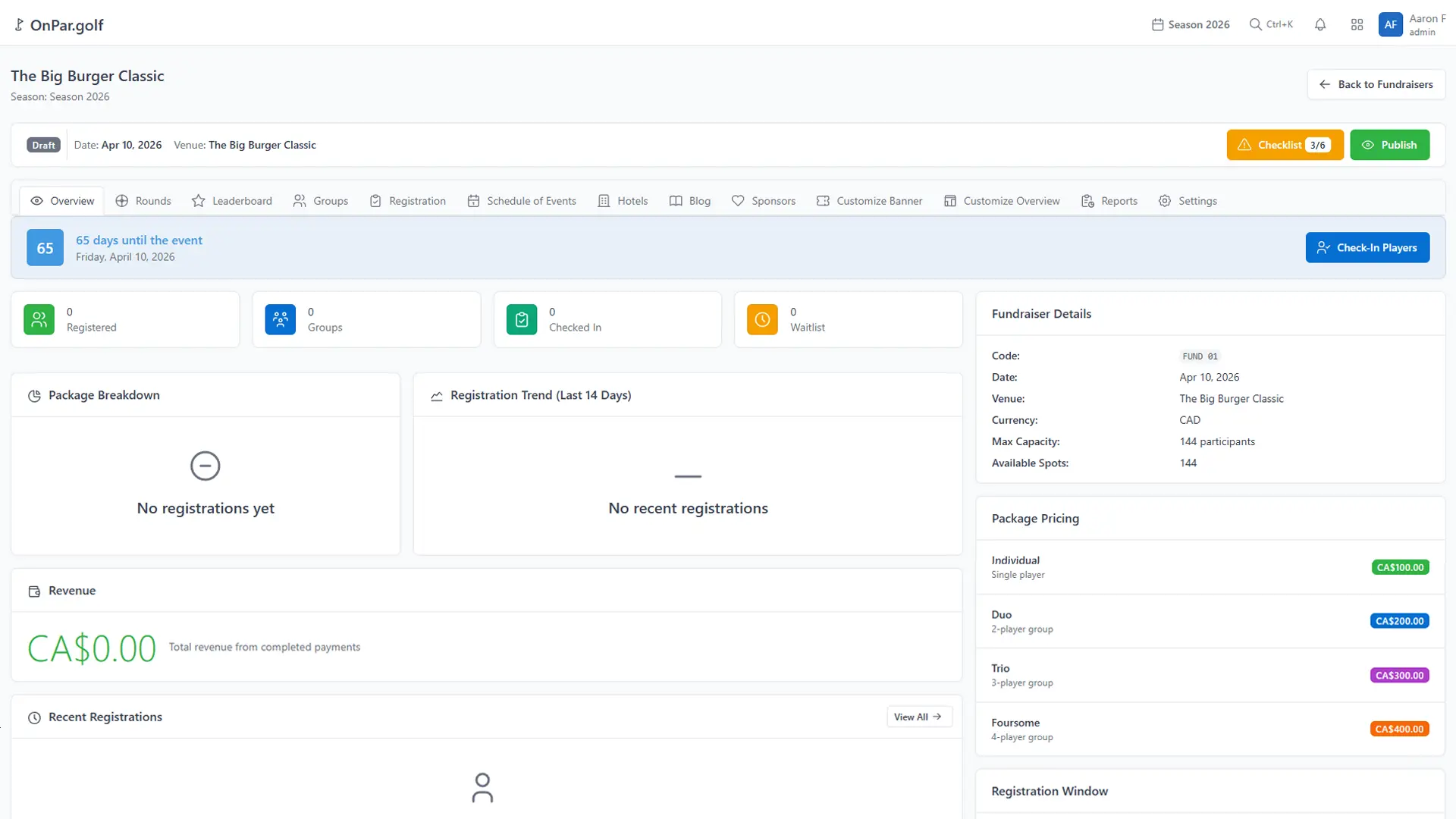The height and width of the screenshot is (819, 1456).
Task: Go Back to Fundraisers
Action: (x=1375, y=83)
